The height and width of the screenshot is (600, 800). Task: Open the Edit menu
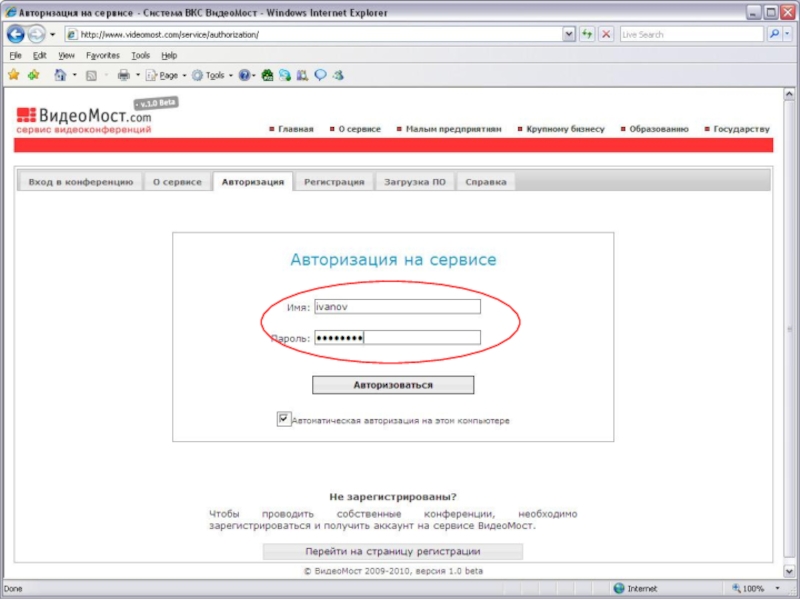39,55
